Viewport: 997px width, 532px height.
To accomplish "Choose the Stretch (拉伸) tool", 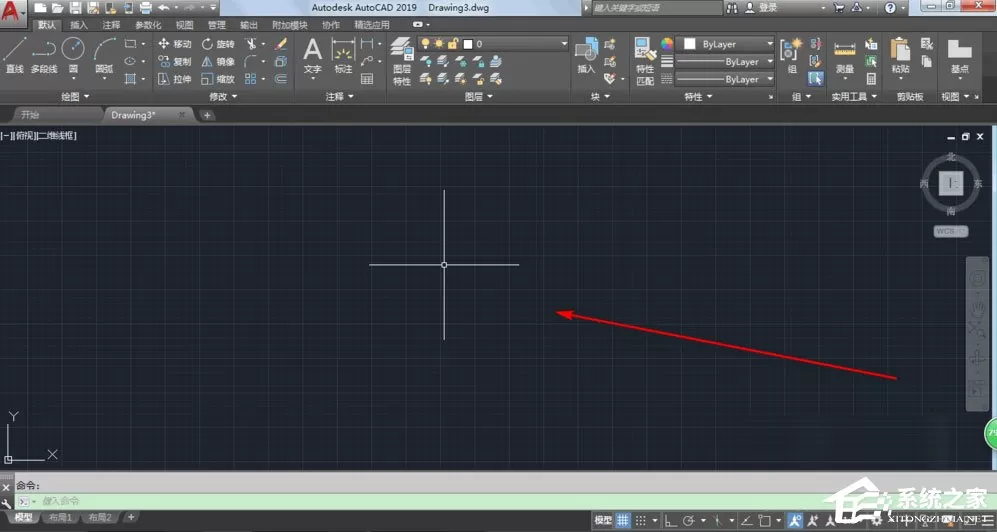I will click(175, 79).
